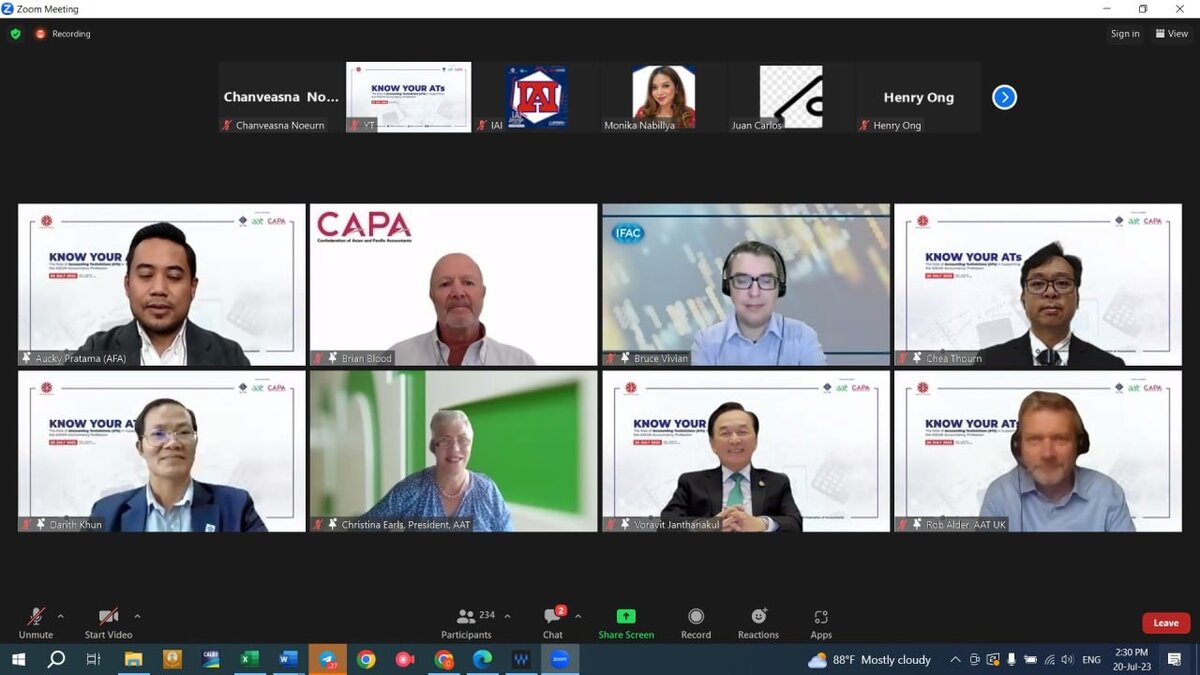
Task: Click the Darith Khun name label
Action: (76, 524)
